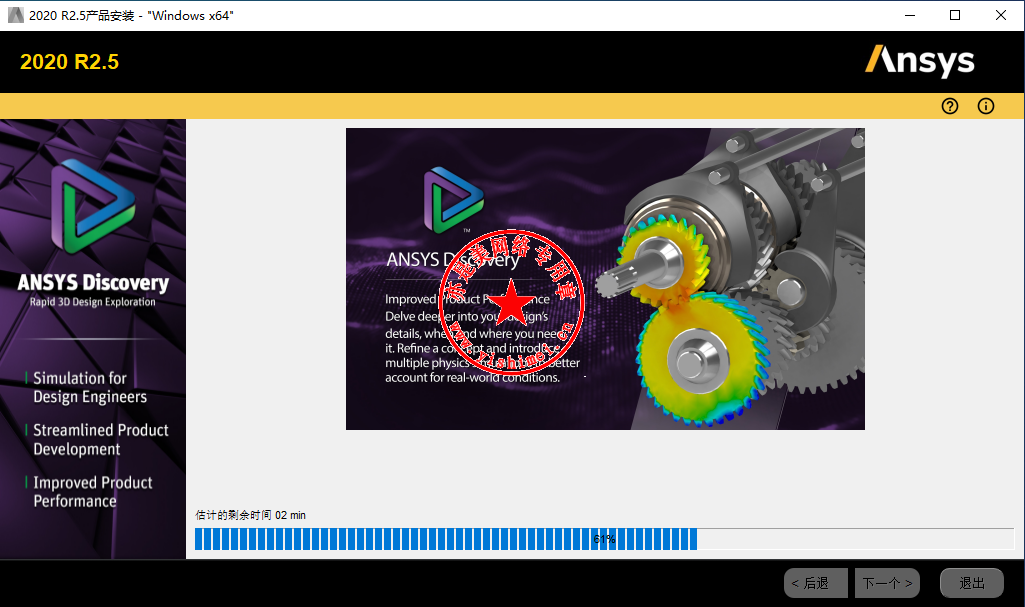1025x607 pixels.
Task: Click the installer app icon in title bar
Action: click(15, 15)
